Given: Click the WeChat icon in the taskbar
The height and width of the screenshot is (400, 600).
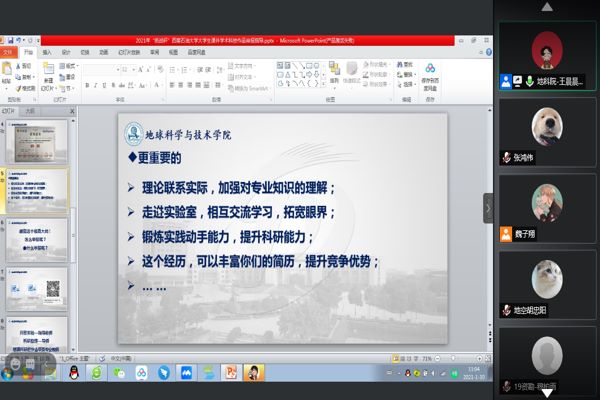Looking at the screenshot, I should 118,372.
